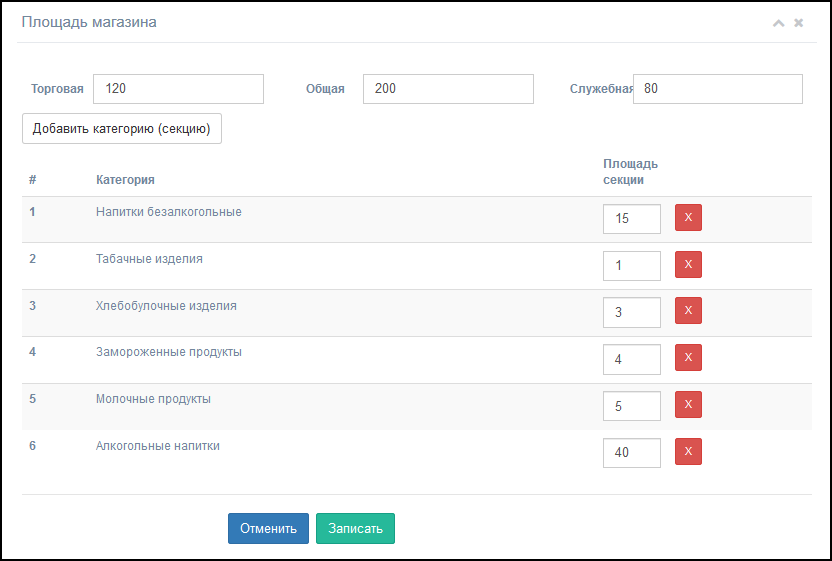Delete the Хлебобулочные изделия row
The width and height of the screenshot is (832, 561).
pyautogui.click(x=688, y=310)
